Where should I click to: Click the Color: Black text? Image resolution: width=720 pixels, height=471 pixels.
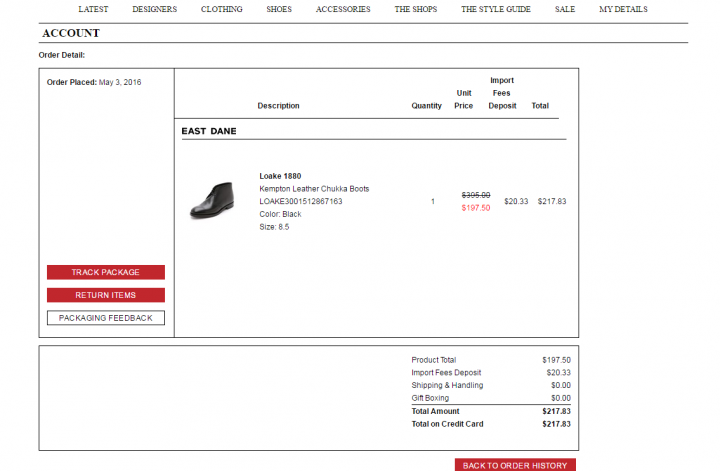click(x=280, y=214)
